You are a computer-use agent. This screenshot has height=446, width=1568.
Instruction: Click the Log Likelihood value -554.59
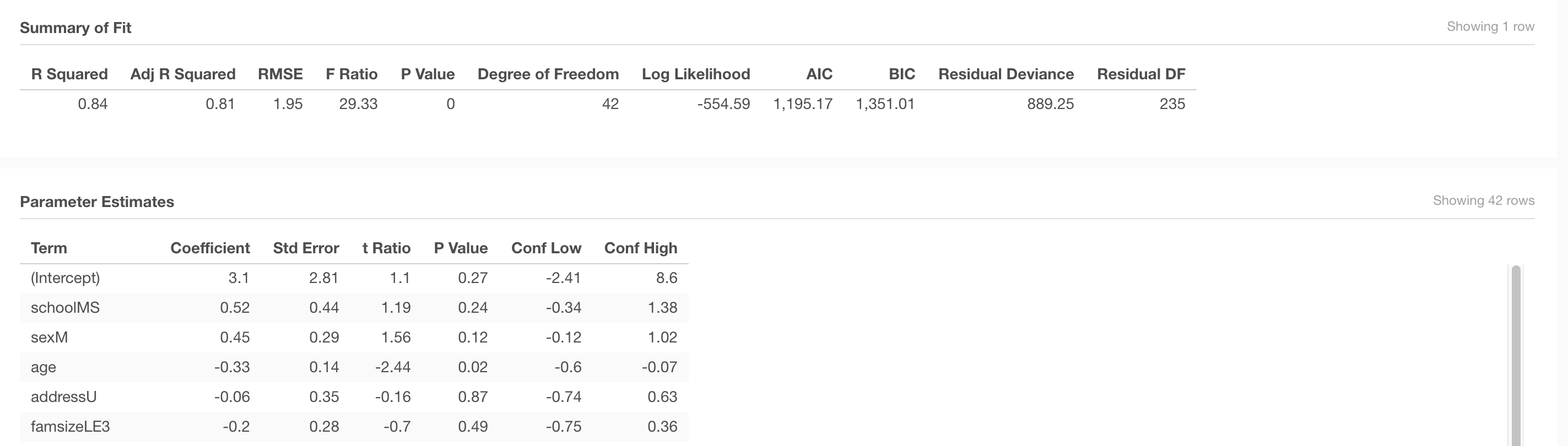723,104
